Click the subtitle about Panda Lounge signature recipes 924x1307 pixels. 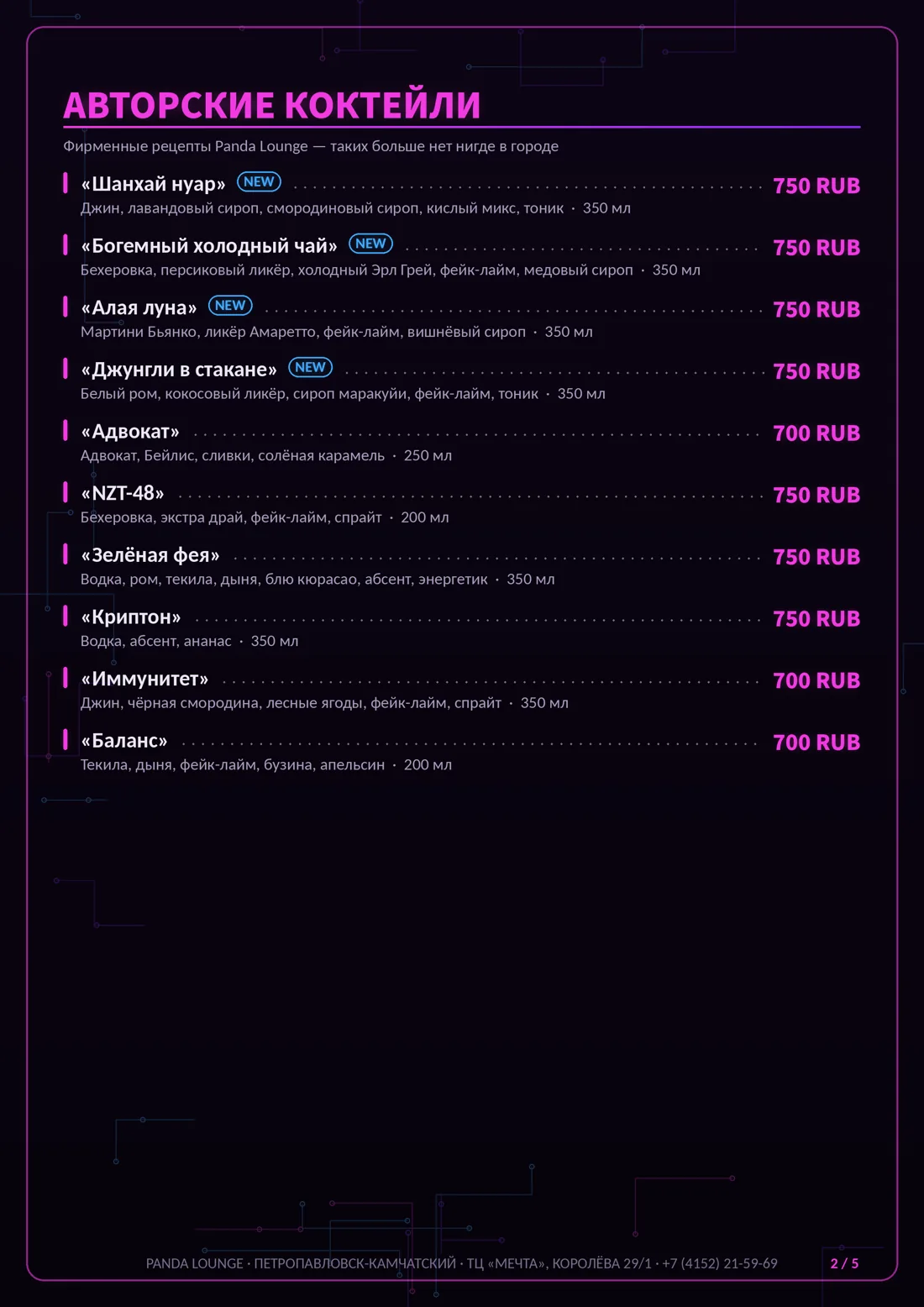click(311, 146)
